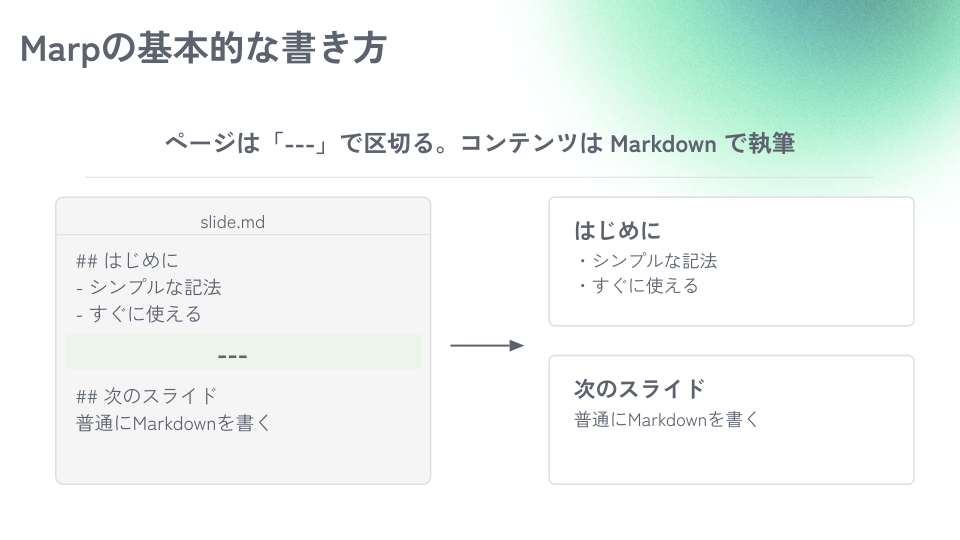Click empty space at bottom of code box
Screen dimensions: 960x540
243,460
